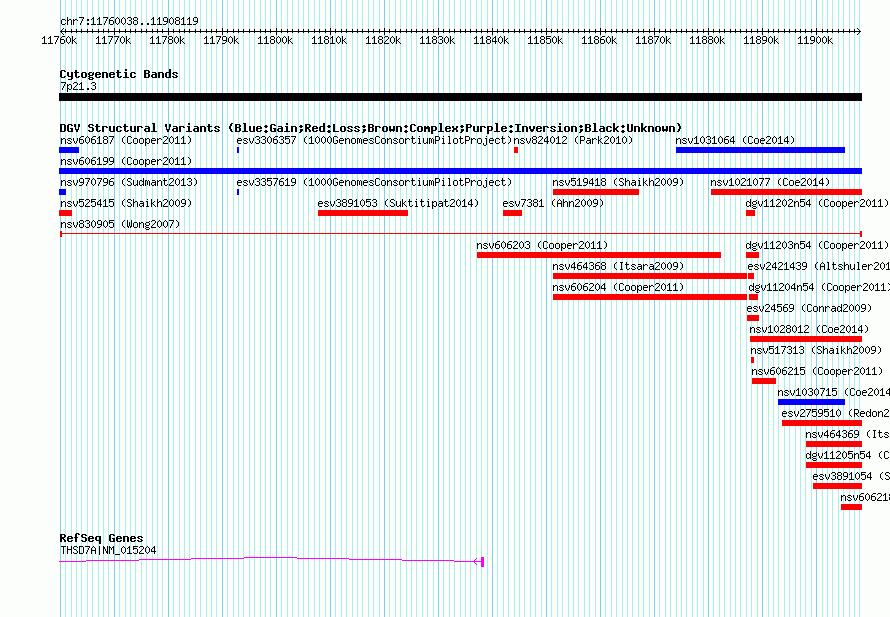Click the Cytogenetic Bands track title
Image resolution: width=890 pixels, height=617 pixels.
(x=119, y=74)
